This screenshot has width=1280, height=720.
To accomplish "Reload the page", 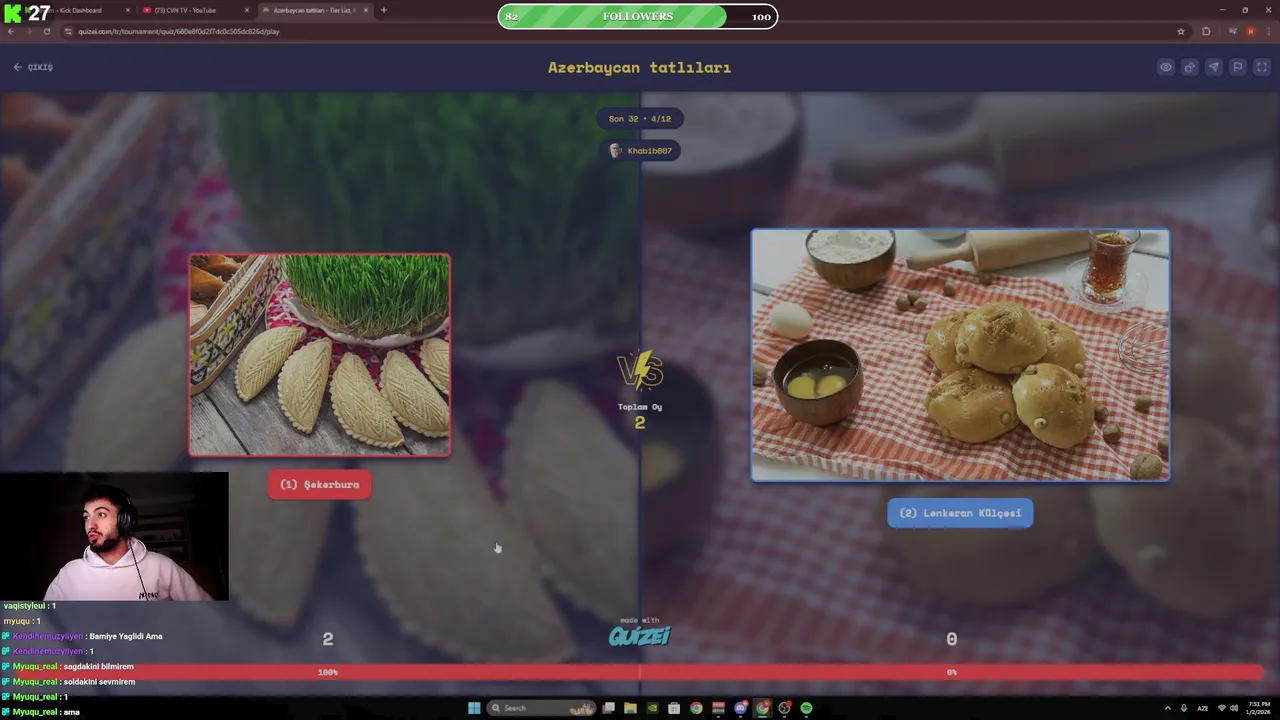I will [47, 31].
